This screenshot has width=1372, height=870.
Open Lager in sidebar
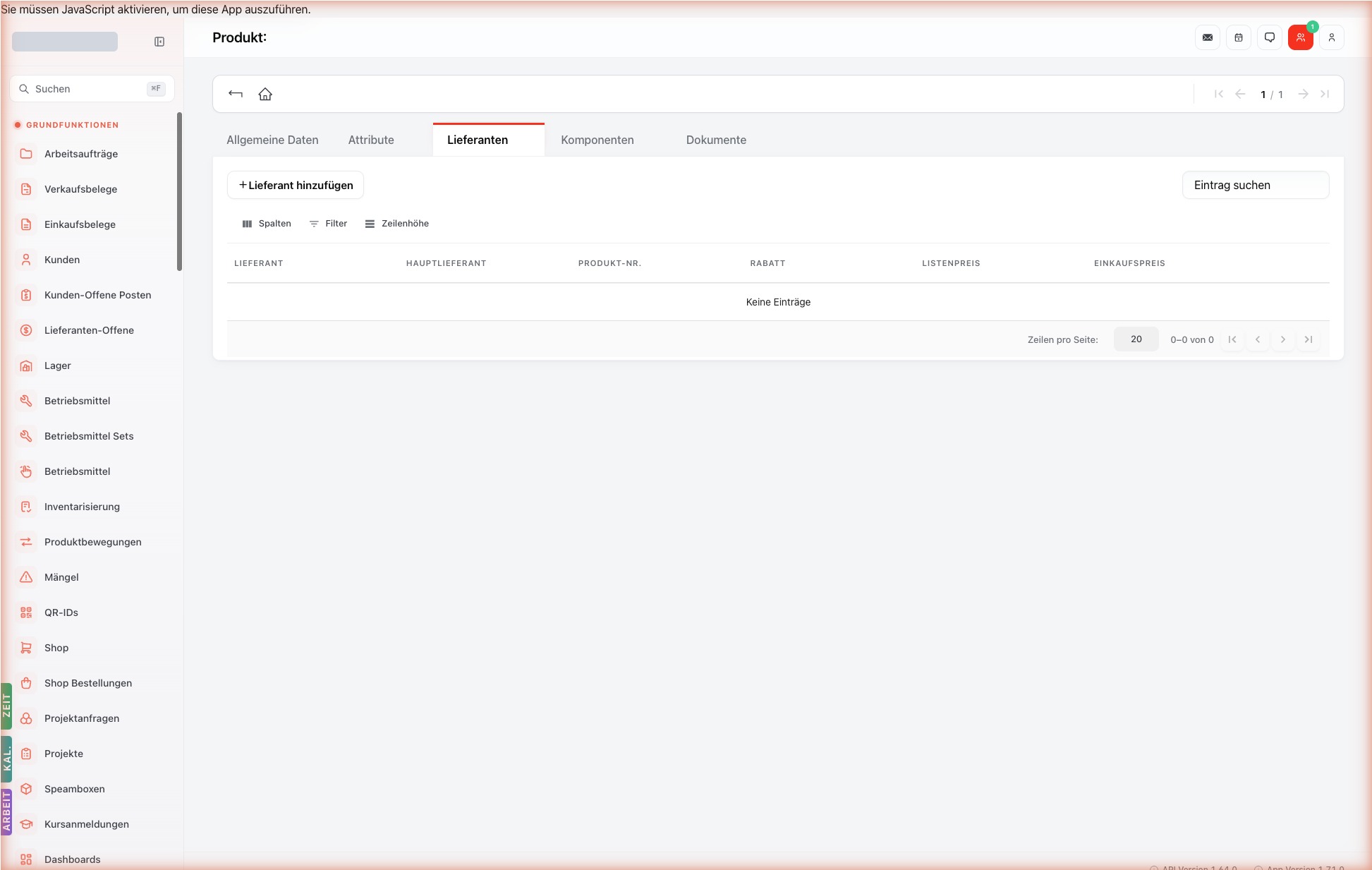tap(92, 365)
